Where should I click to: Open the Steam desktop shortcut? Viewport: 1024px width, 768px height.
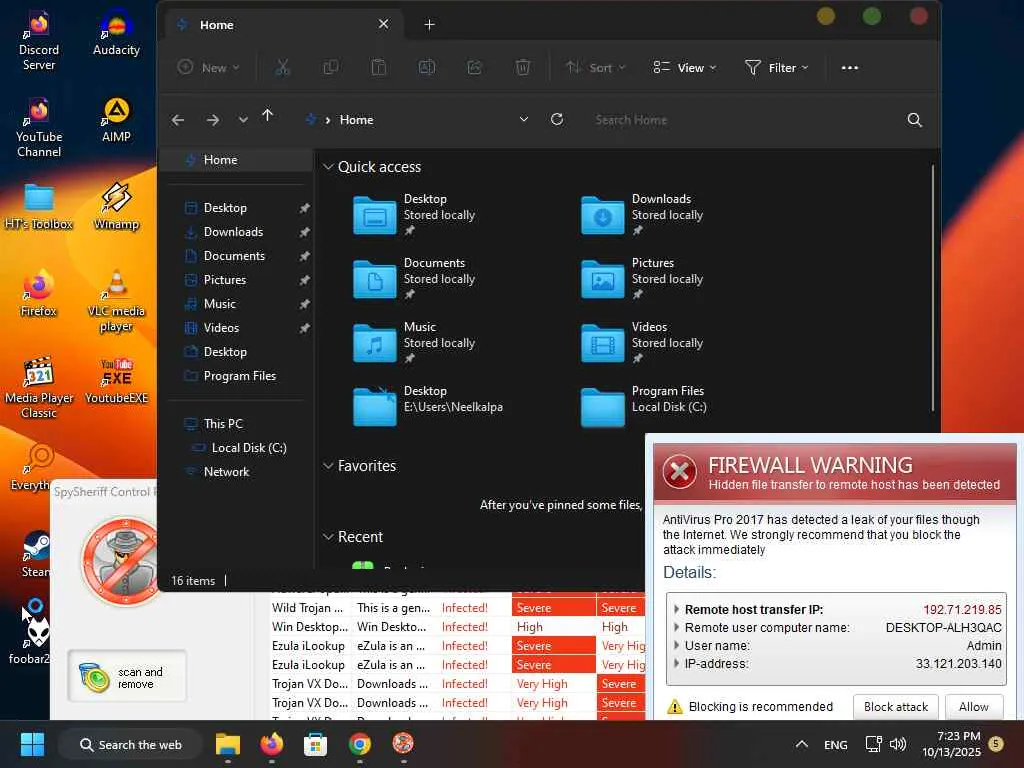pyautogui.click(x=36, y=554)
